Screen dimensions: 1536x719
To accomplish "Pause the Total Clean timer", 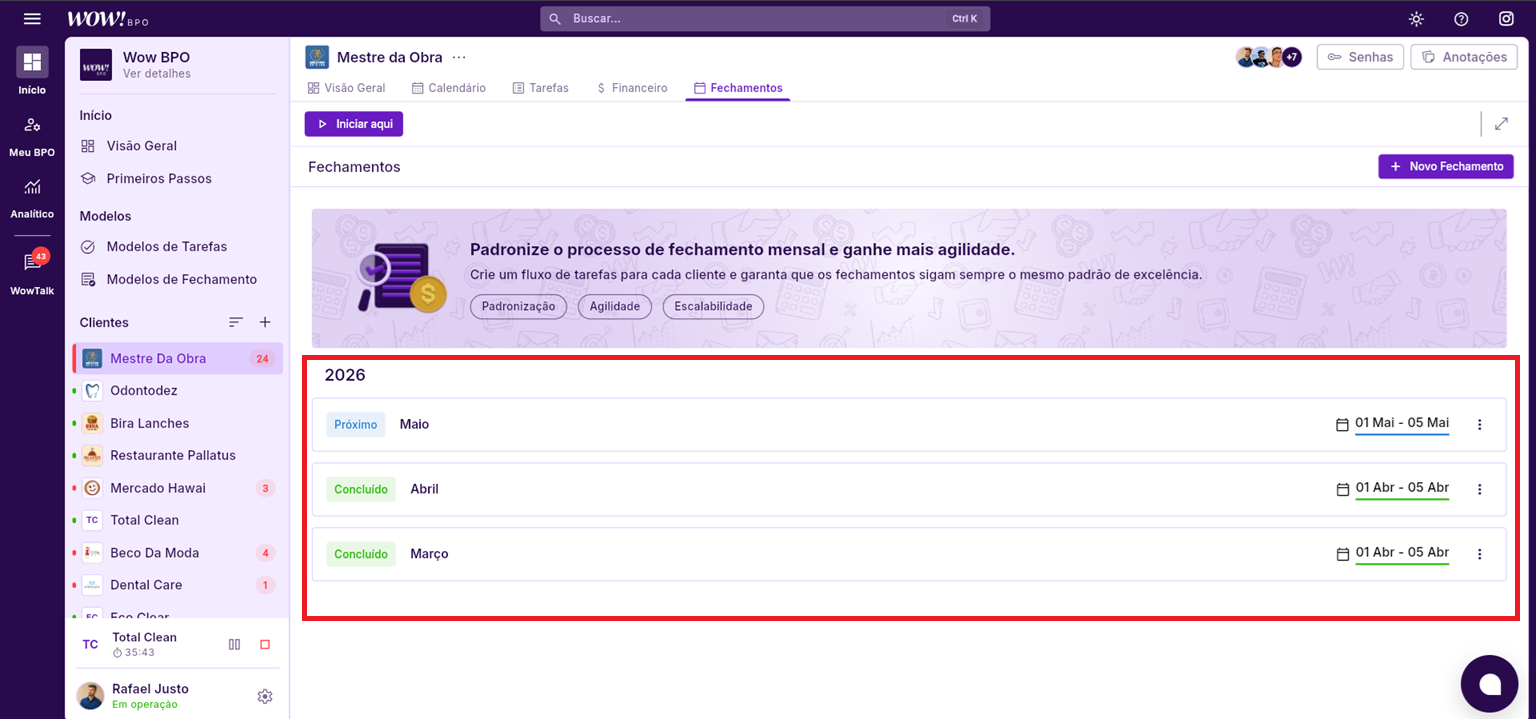I will point(234,645).
